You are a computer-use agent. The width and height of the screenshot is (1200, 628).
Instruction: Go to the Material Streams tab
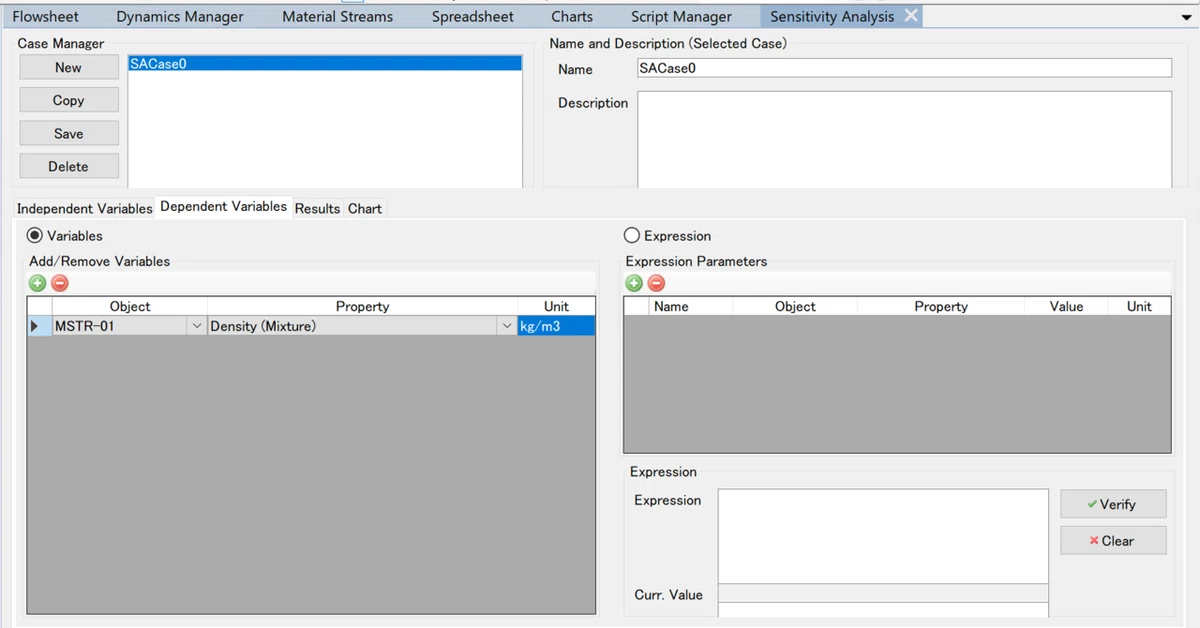pyautogui.click(x=338, y=17)
